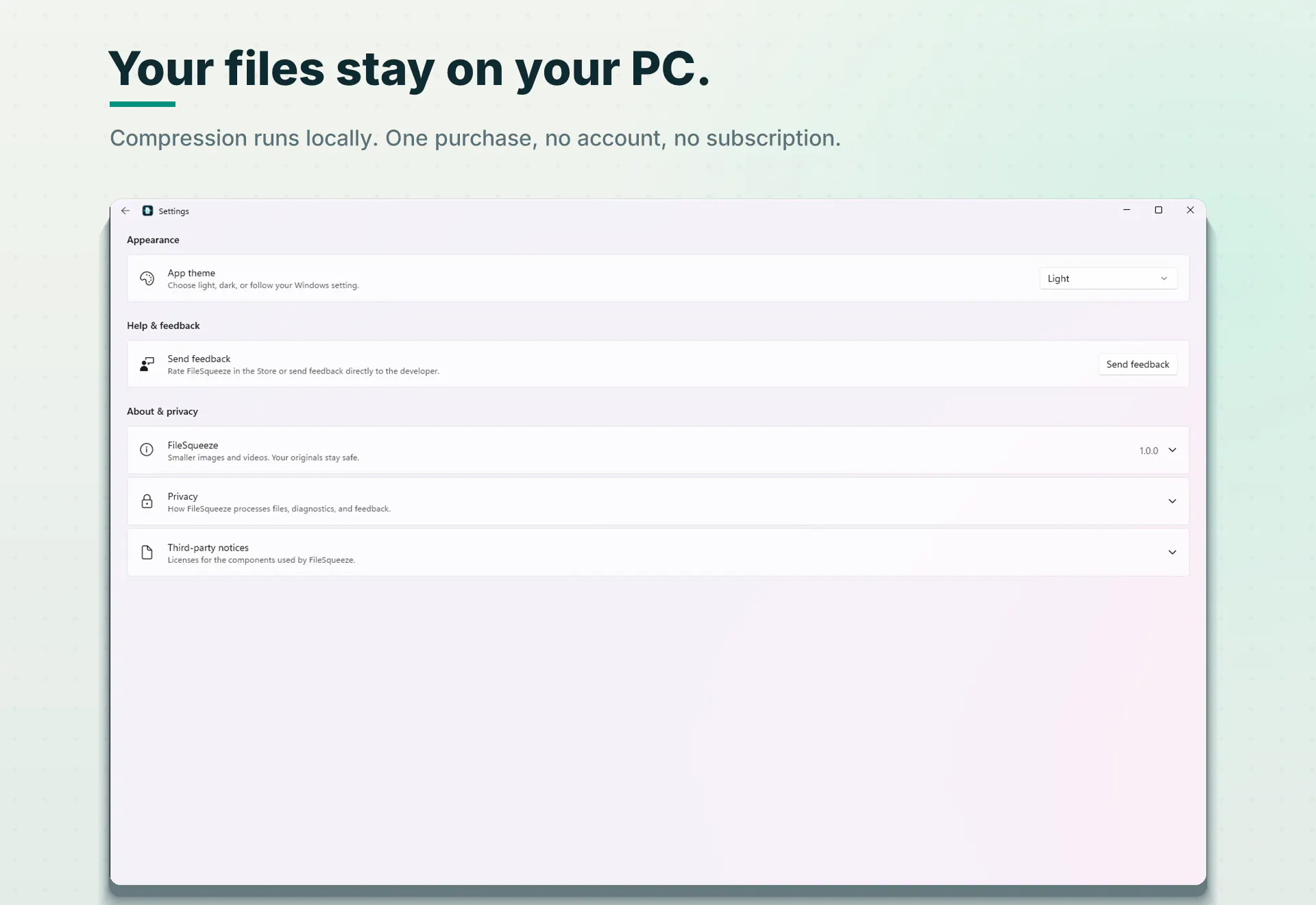Click the FileSqueeze info circle icon
The height and width of the screenshot is (905, 1316).
147,450
